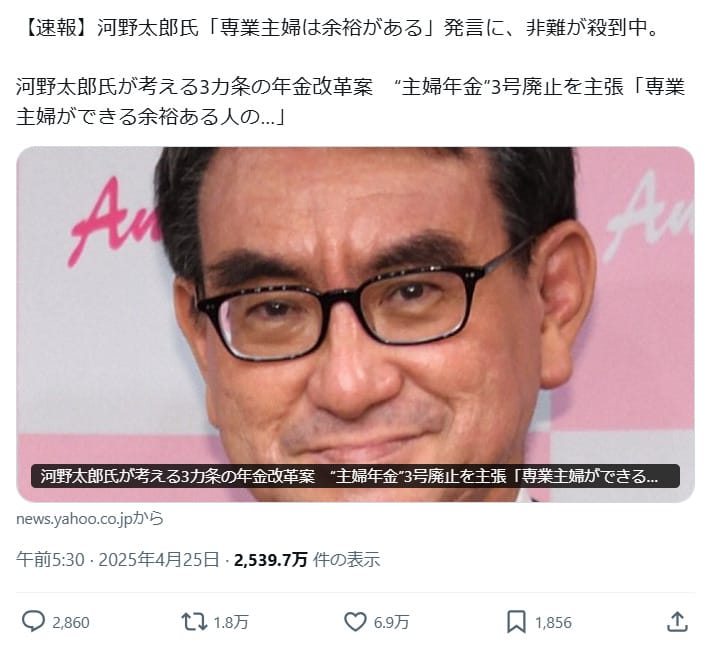This screenshot has width=711, height=649.
Task: Click the repost arrows icon
Action: coord(194,622)
